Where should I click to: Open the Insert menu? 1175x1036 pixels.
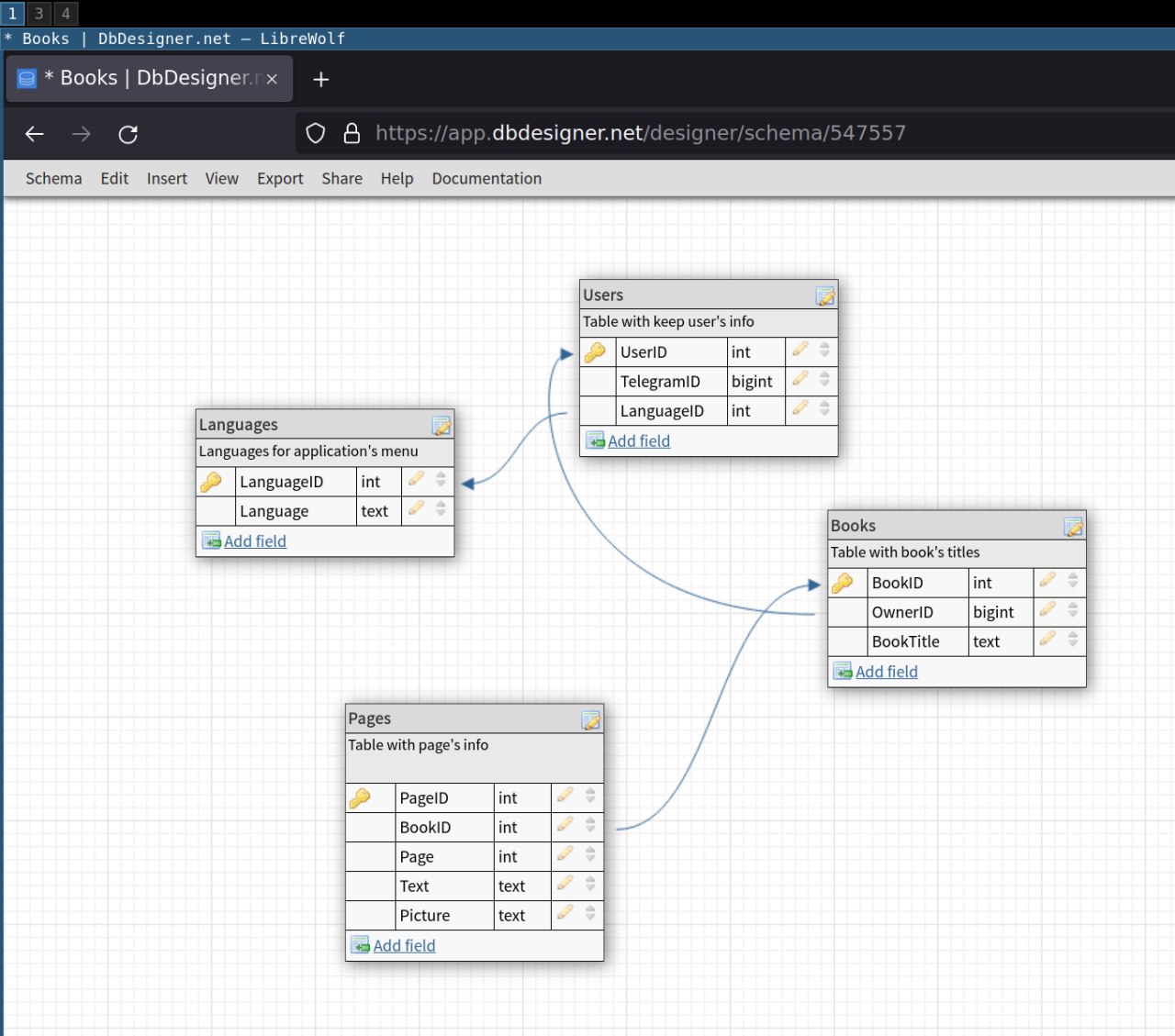click(x=167, y=179)
